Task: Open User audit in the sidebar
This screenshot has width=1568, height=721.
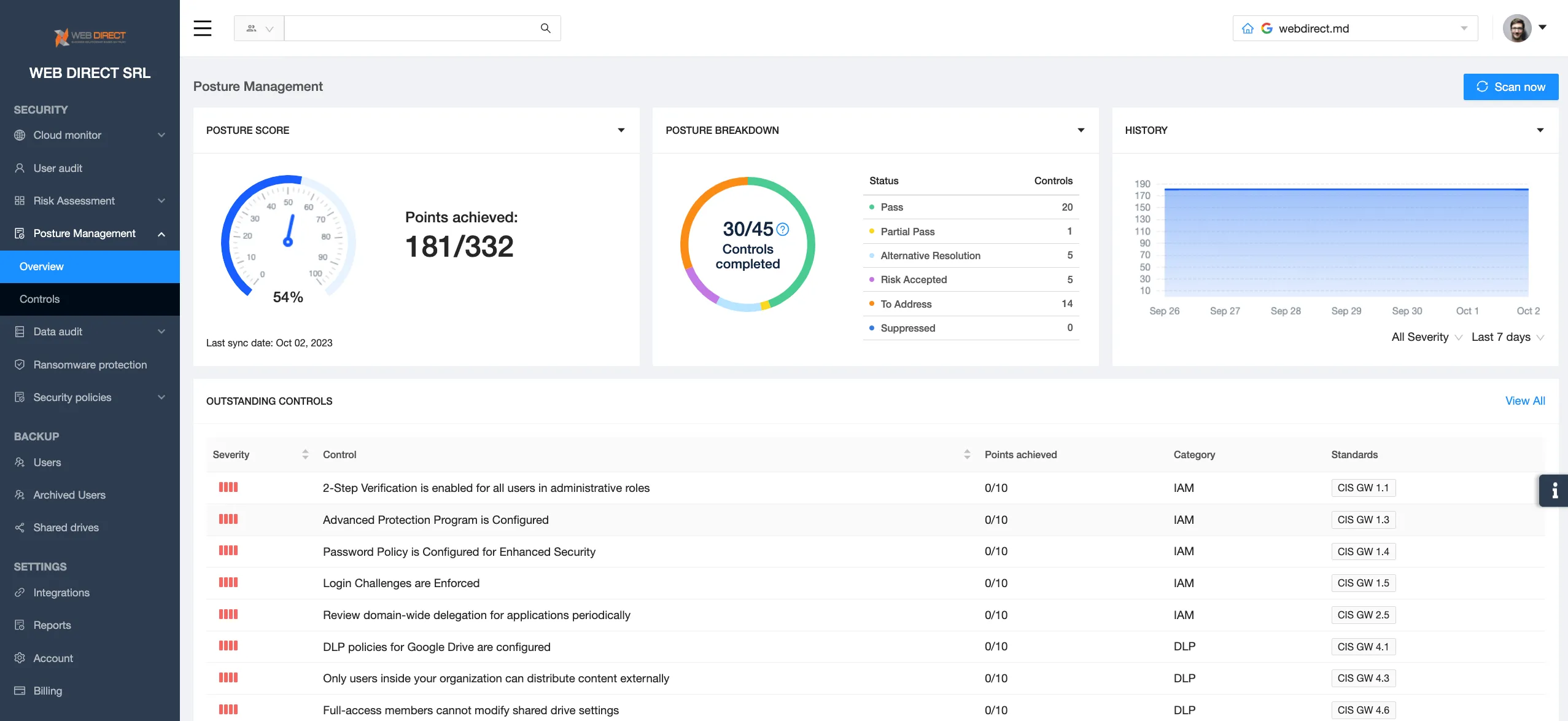Action: coord(90,168)
